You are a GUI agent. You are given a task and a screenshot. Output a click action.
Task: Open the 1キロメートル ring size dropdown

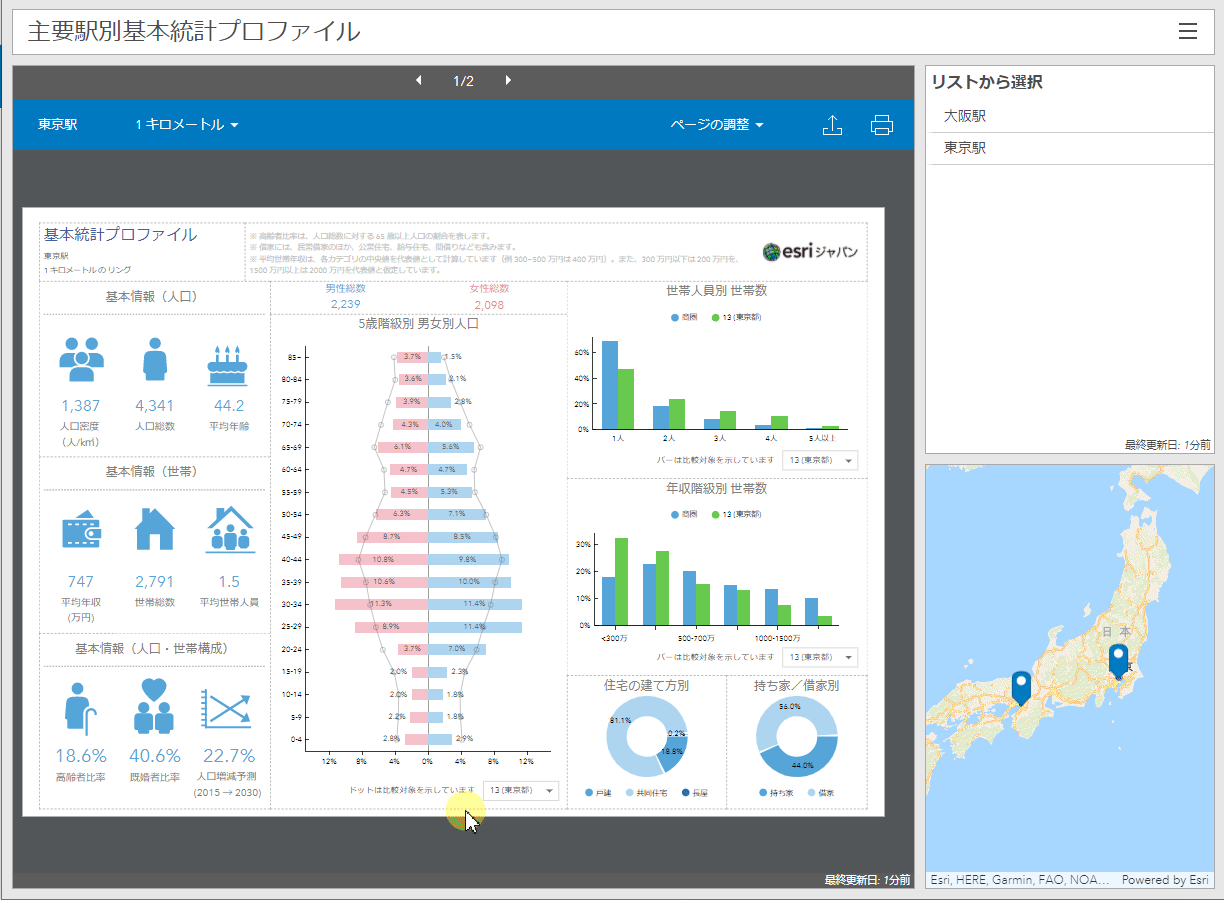[187, 125]
